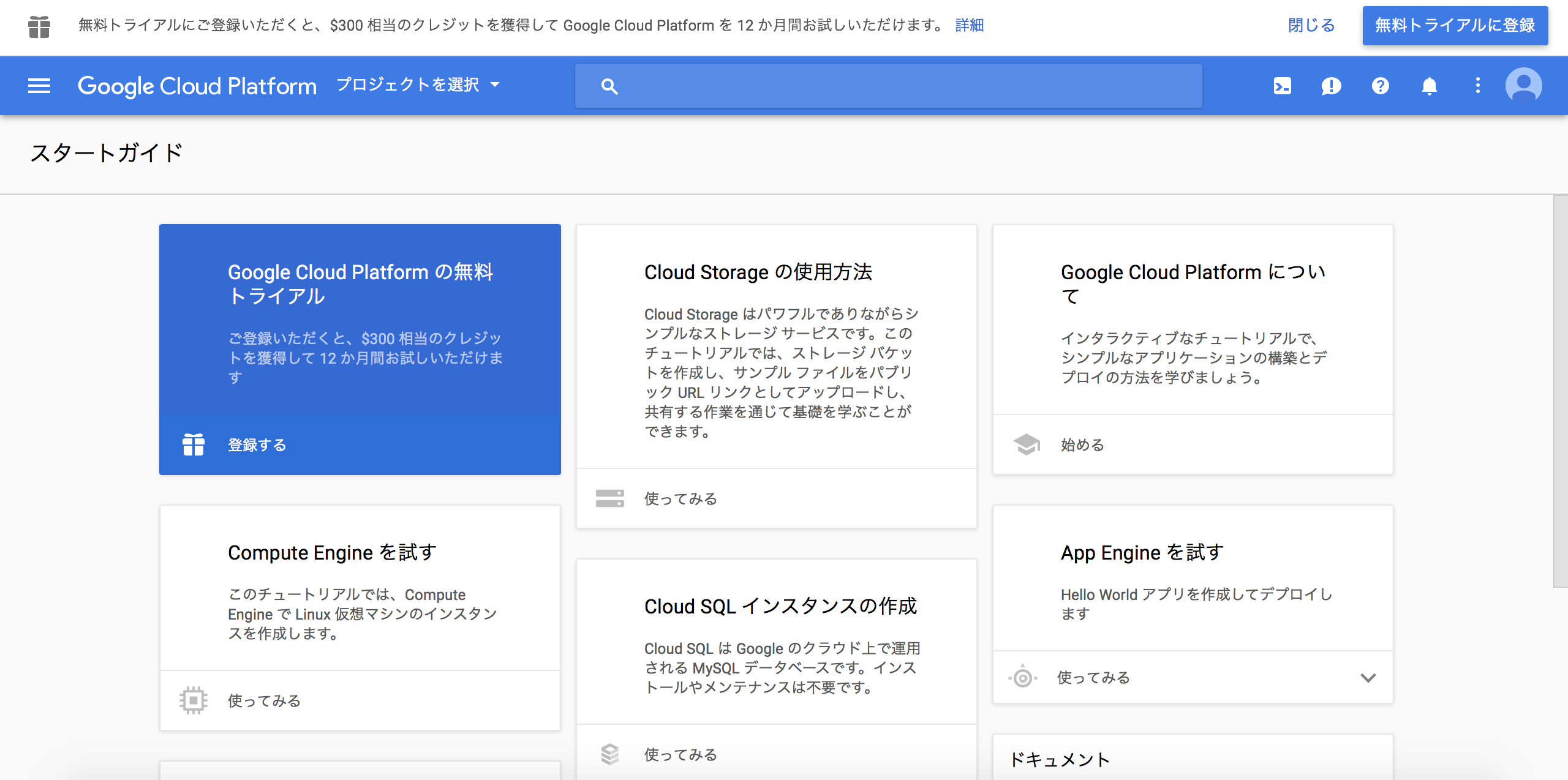Image resolution: width=1568 pixels, height=780 pixels.
Task: Open the help question mark icon
Action: pos(1380,86)
